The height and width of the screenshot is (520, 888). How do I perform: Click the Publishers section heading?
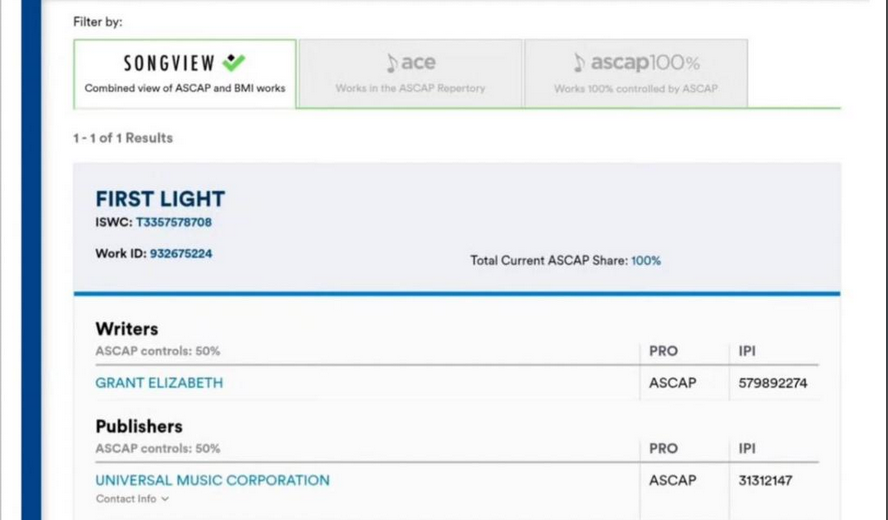pyautogui.click(x=139, y=426)
